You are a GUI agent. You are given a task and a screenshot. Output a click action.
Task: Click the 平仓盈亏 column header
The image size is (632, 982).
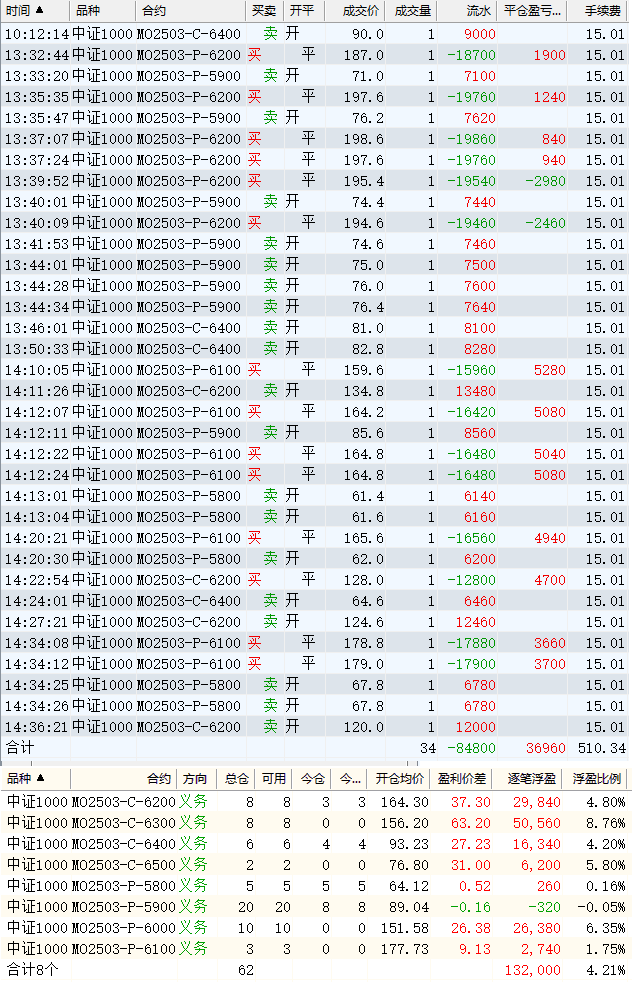point(532,11)
